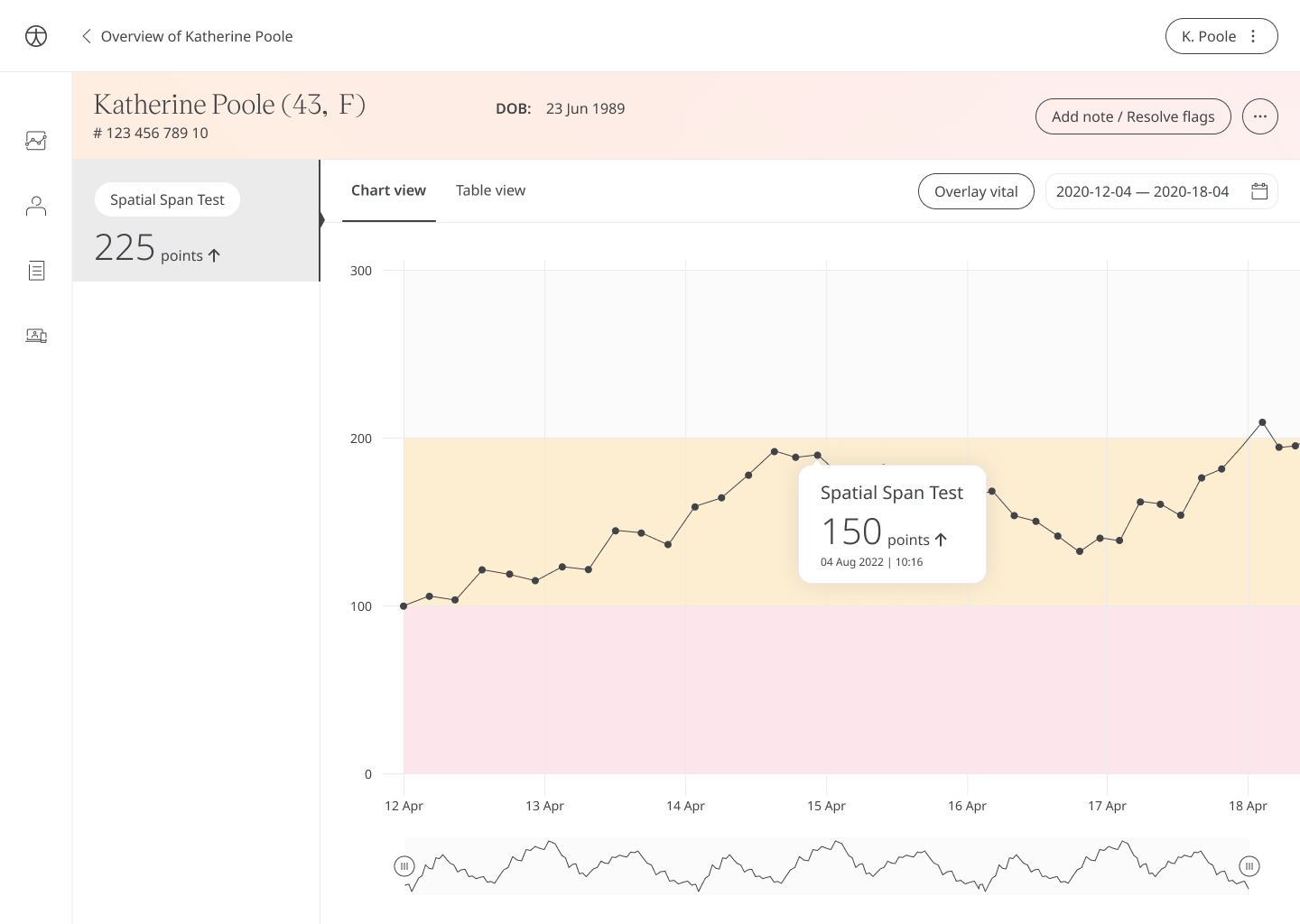Click the left range slider handle
Viewport: 1300px width, 924px height.
click(404, 866)
